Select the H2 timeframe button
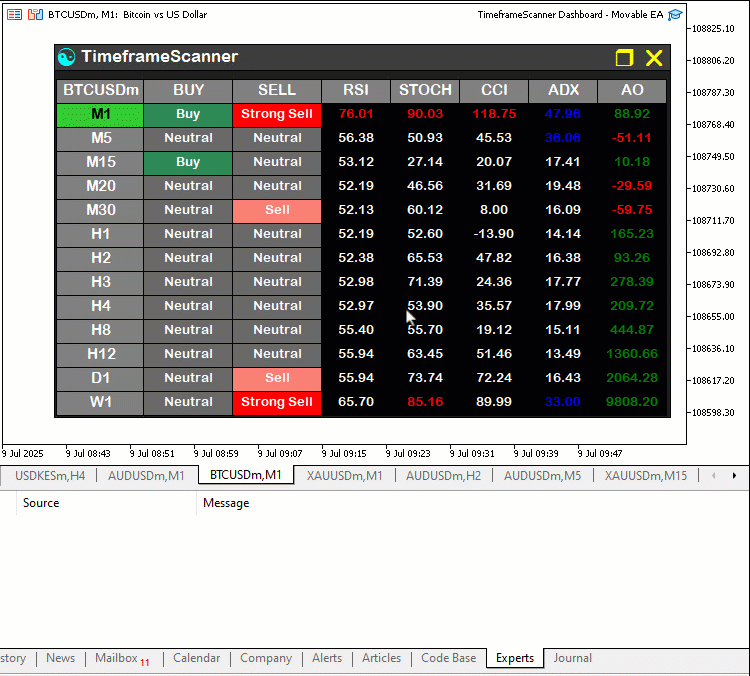This screenshot has height=676, width=750. click(x=100, y=259)
